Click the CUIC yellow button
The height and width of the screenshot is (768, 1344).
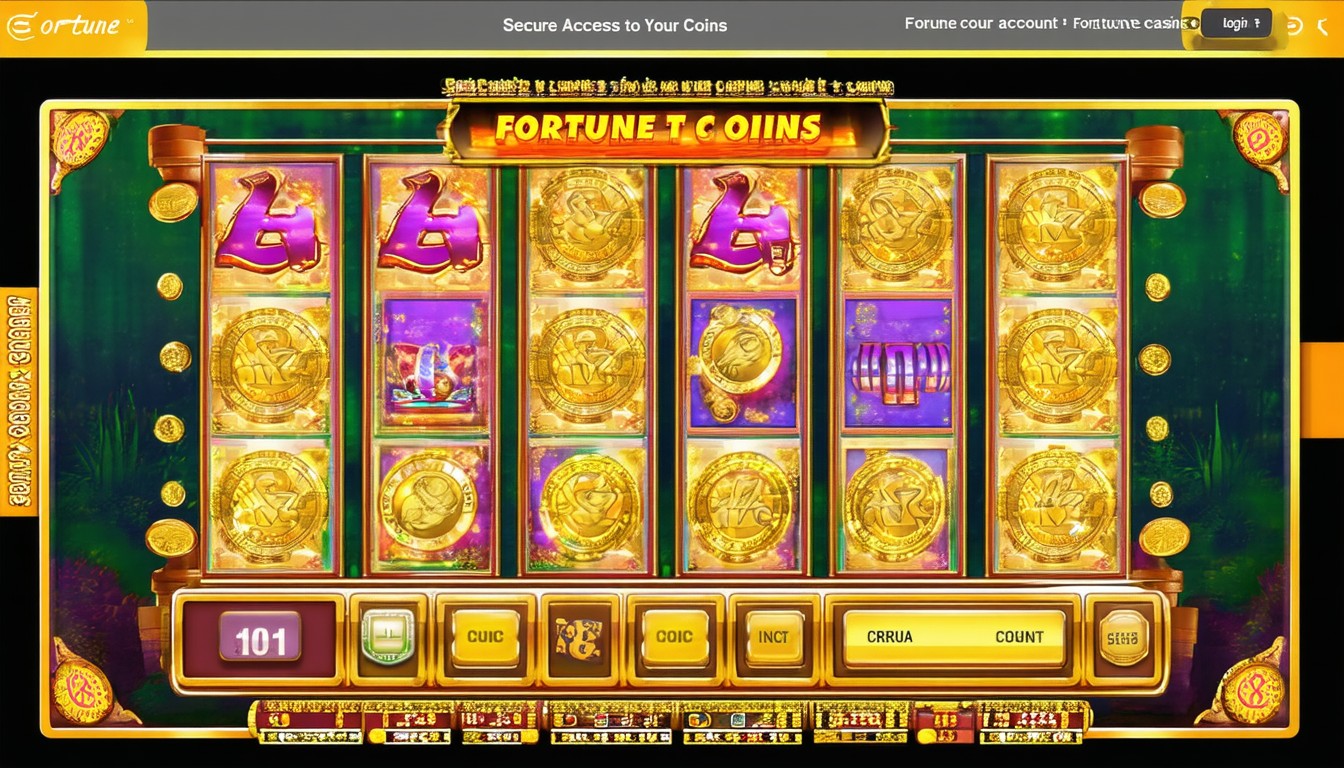point(485,638)
